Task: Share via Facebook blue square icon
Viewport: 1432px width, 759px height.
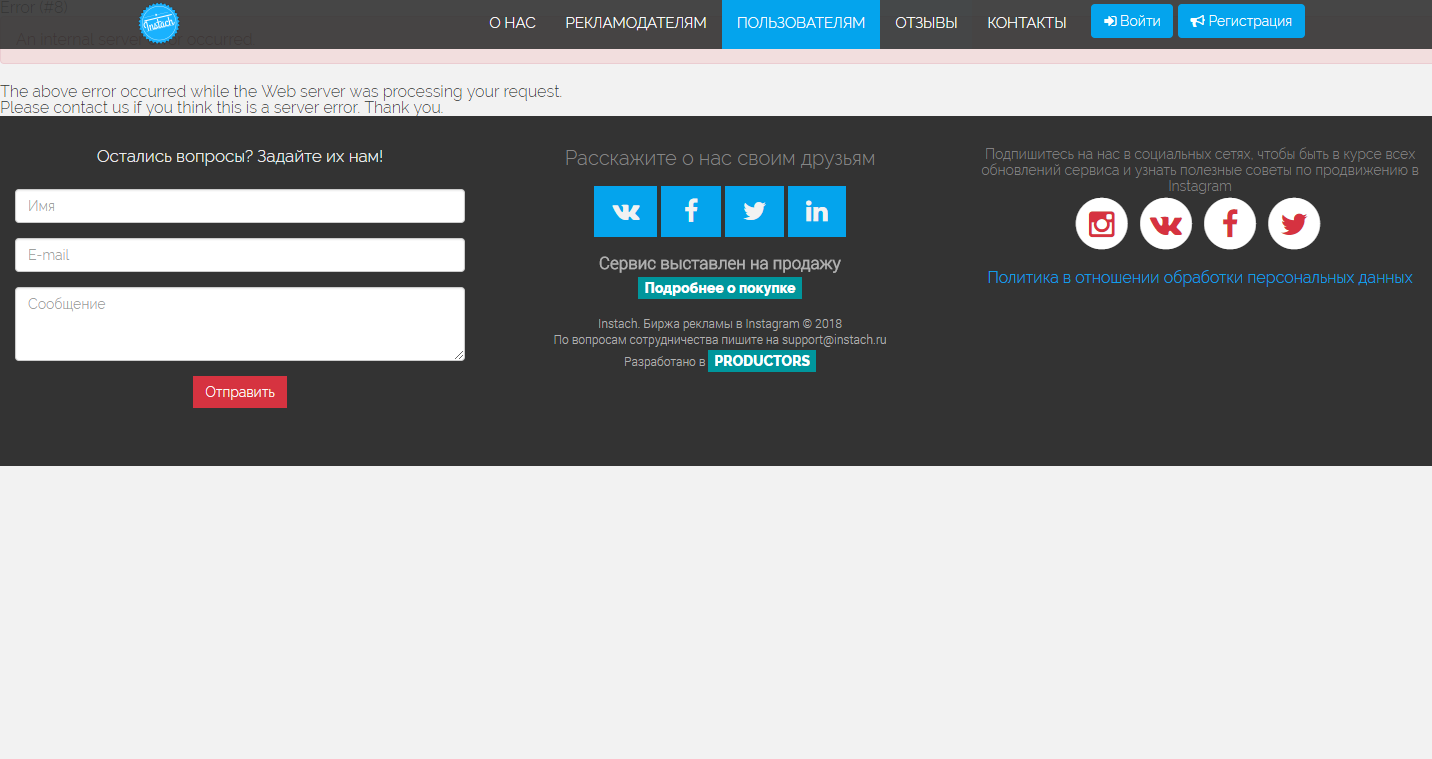Action: 690,211
